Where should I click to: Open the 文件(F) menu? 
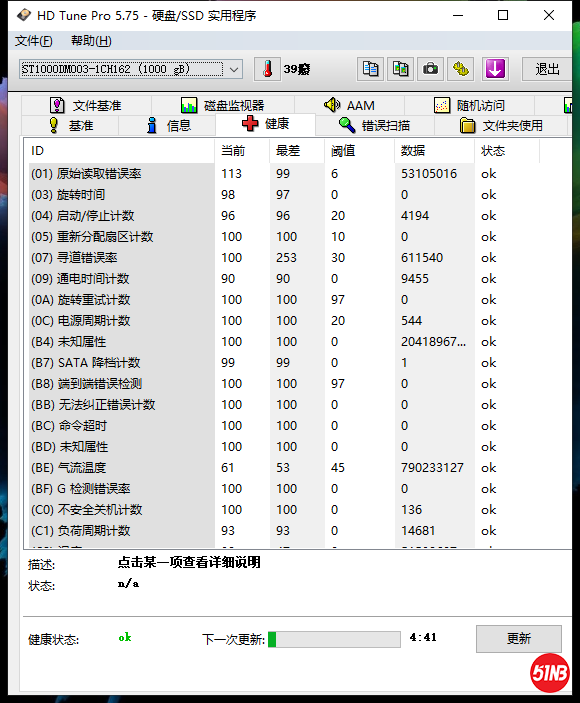coord(34,41)
